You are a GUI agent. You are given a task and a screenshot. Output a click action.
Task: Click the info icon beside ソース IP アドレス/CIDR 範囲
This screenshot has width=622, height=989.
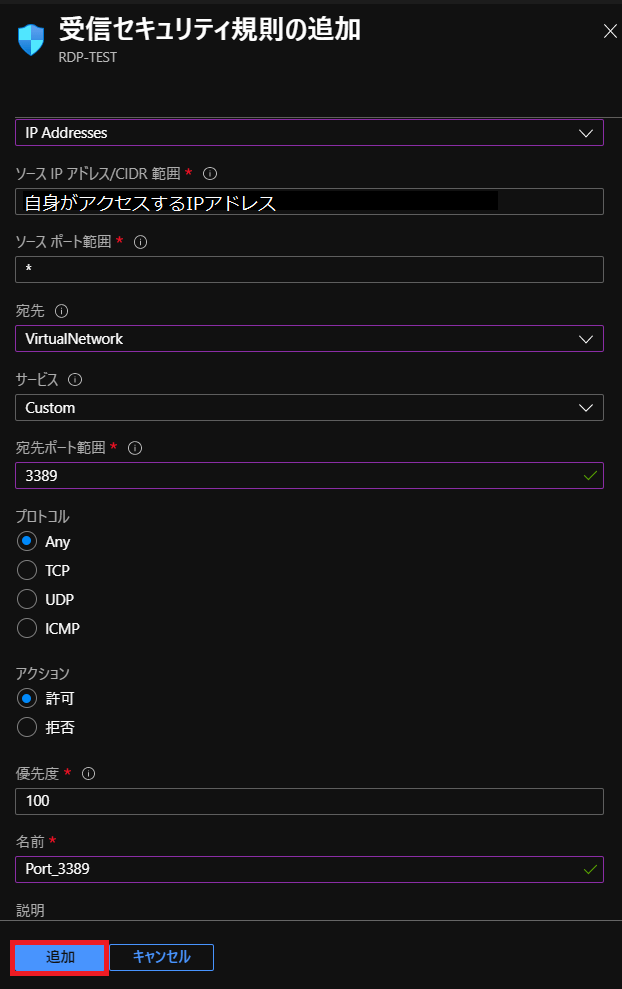(x=210, y=173)
